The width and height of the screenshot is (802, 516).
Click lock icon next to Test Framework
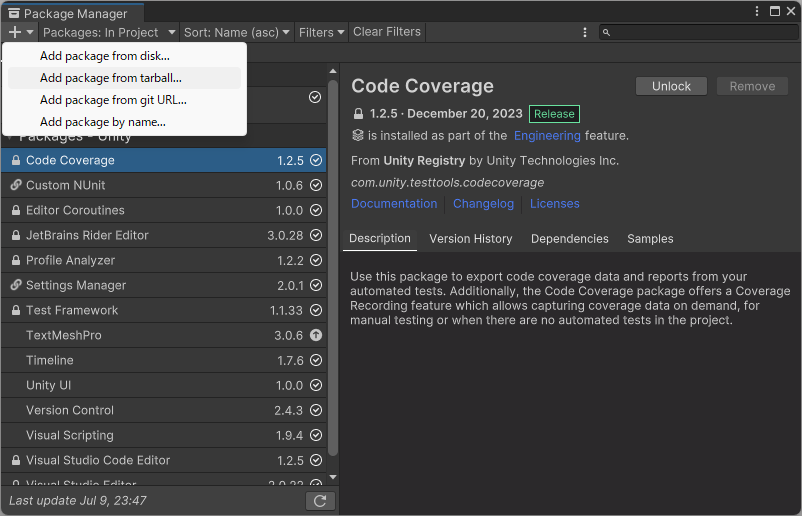[16, 310]
